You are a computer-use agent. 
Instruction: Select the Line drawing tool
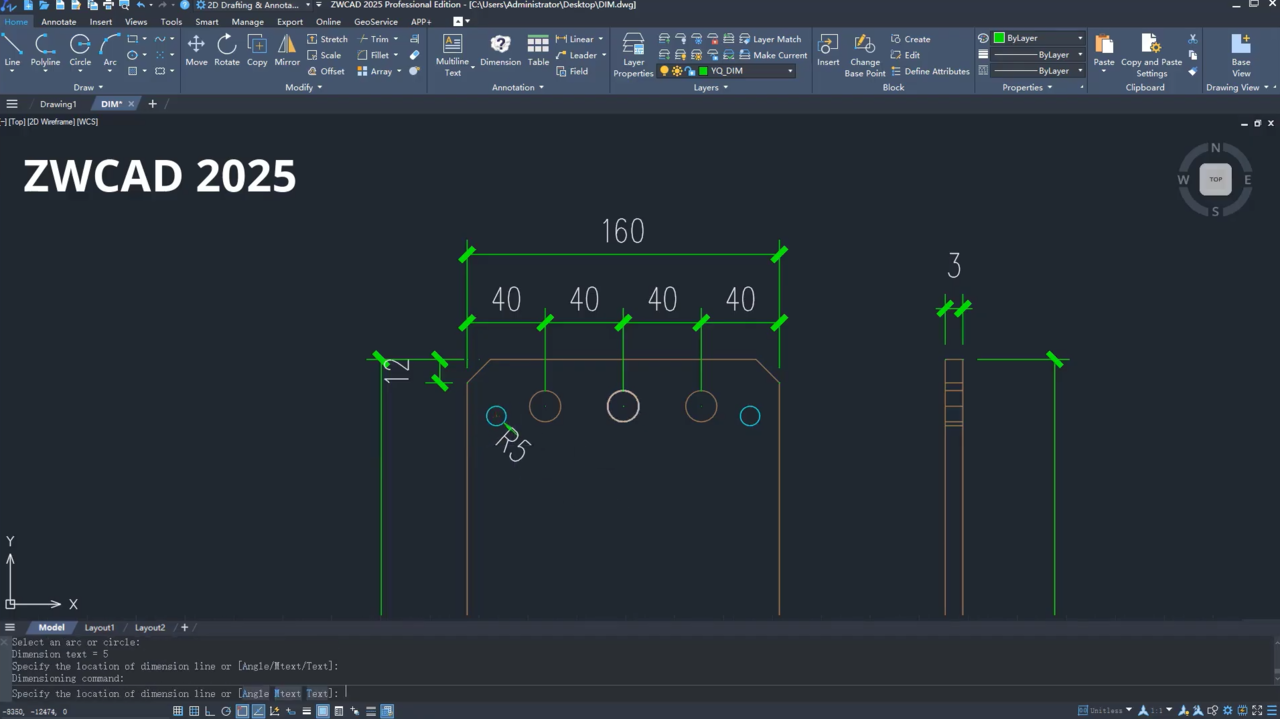(x=12, y=50)
